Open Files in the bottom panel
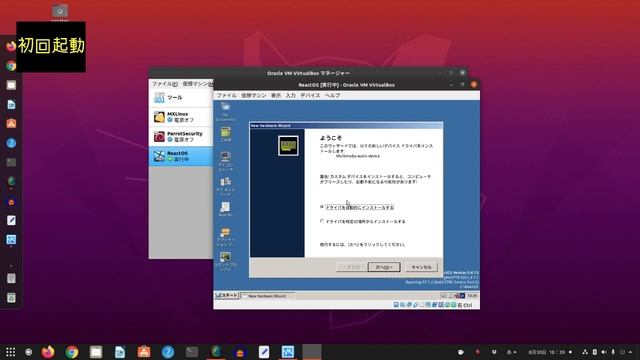Screen dimensions: 640x360 (96, 352)
